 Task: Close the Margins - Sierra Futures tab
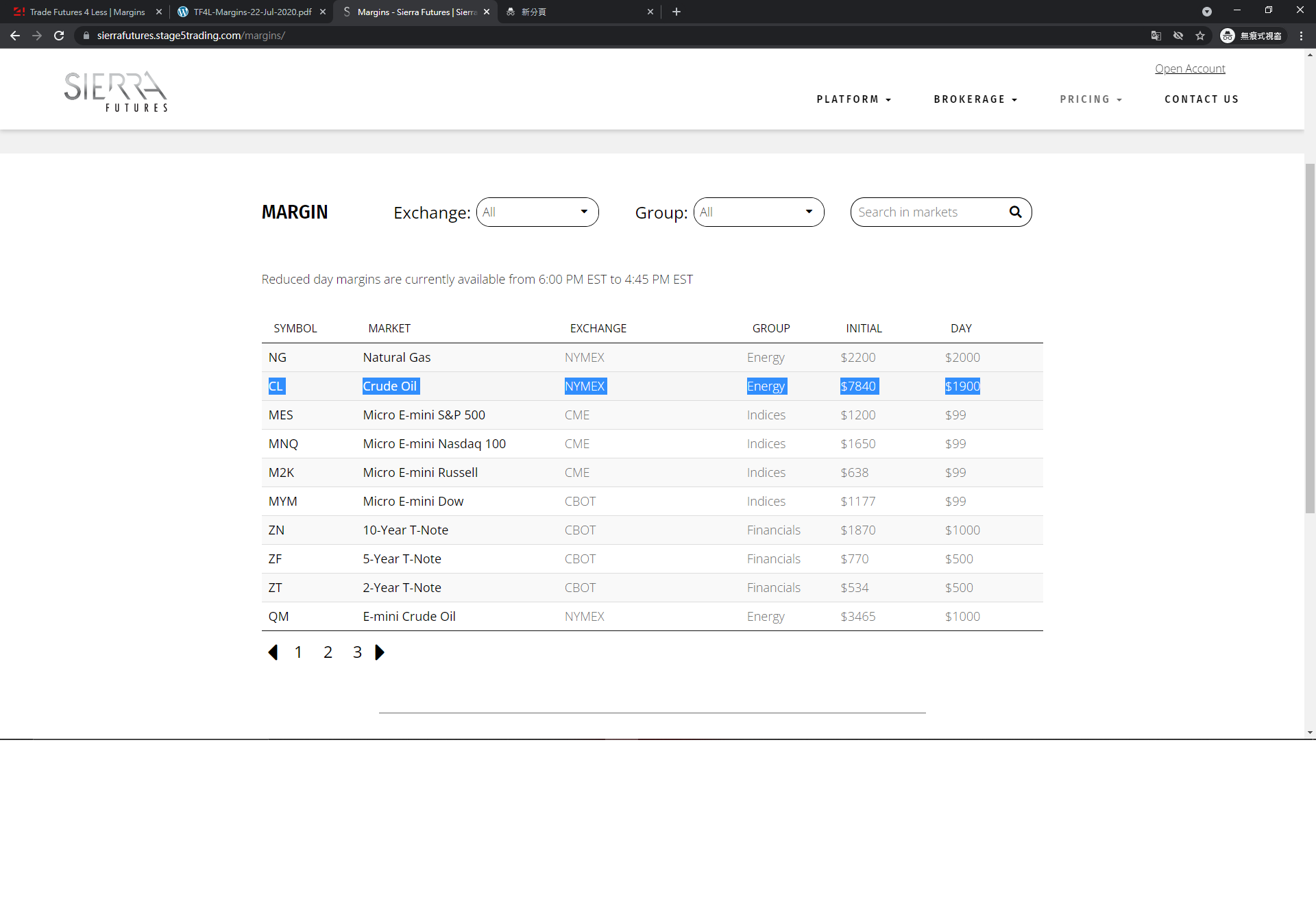click(487, 12)
